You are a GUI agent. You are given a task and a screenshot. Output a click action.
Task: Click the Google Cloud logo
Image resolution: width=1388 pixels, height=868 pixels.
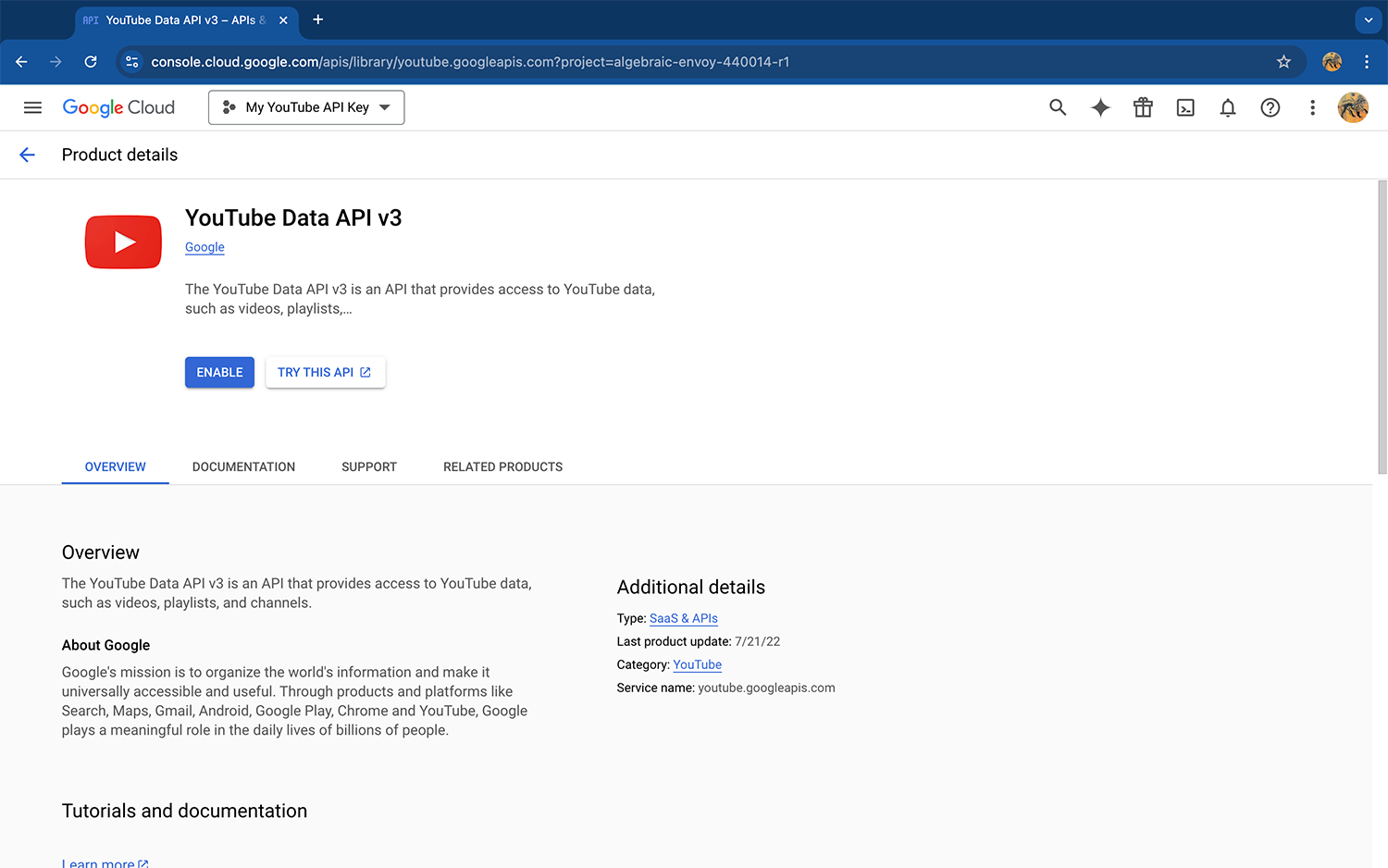point(118,107)
